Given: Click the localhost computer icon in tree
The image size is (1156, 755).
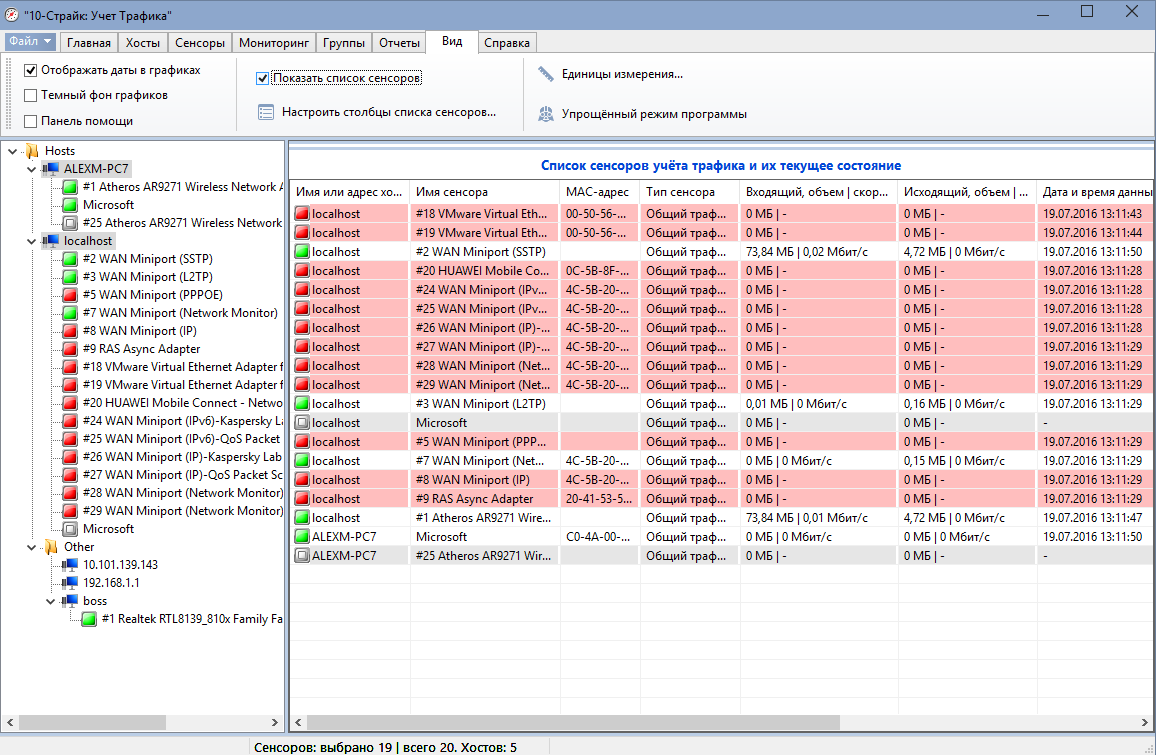Looking at the screenshot, I should [x=51, y=240].
